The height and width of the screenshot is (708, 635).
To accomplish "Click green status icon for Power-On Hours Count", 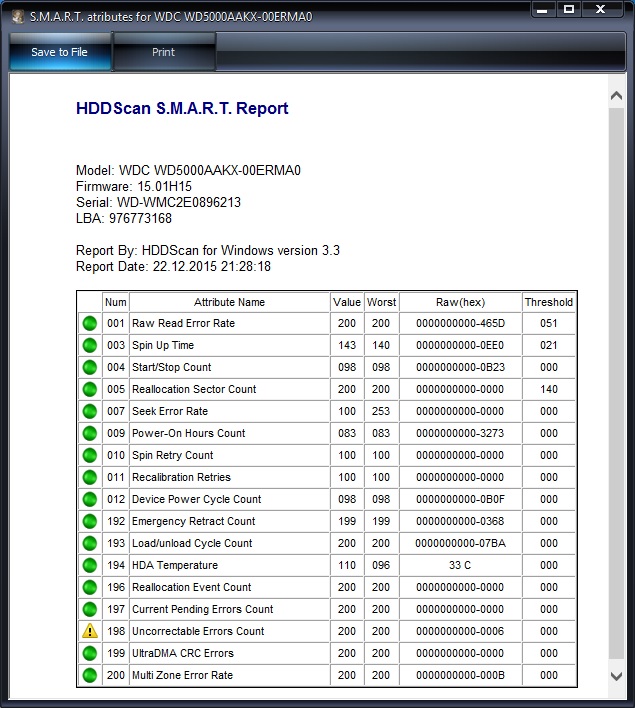I will [x=90, y=433].
